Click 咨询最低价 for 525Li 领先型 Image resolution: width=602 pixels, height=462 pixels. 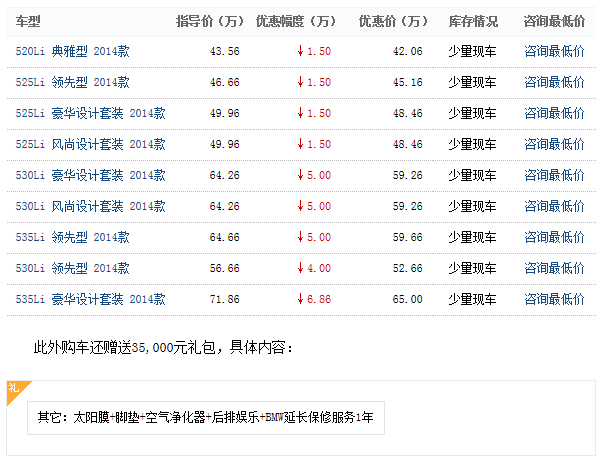pyautogui.click(x=554, y=82)
